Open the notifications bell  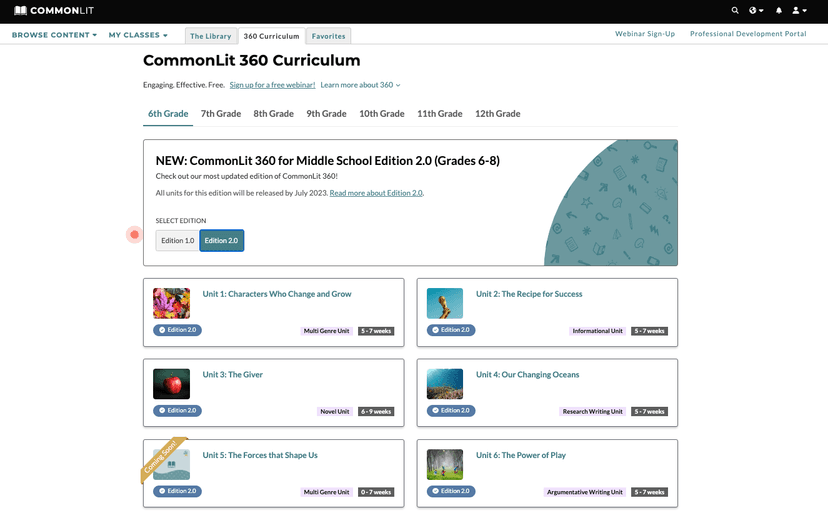coord(778,11)
